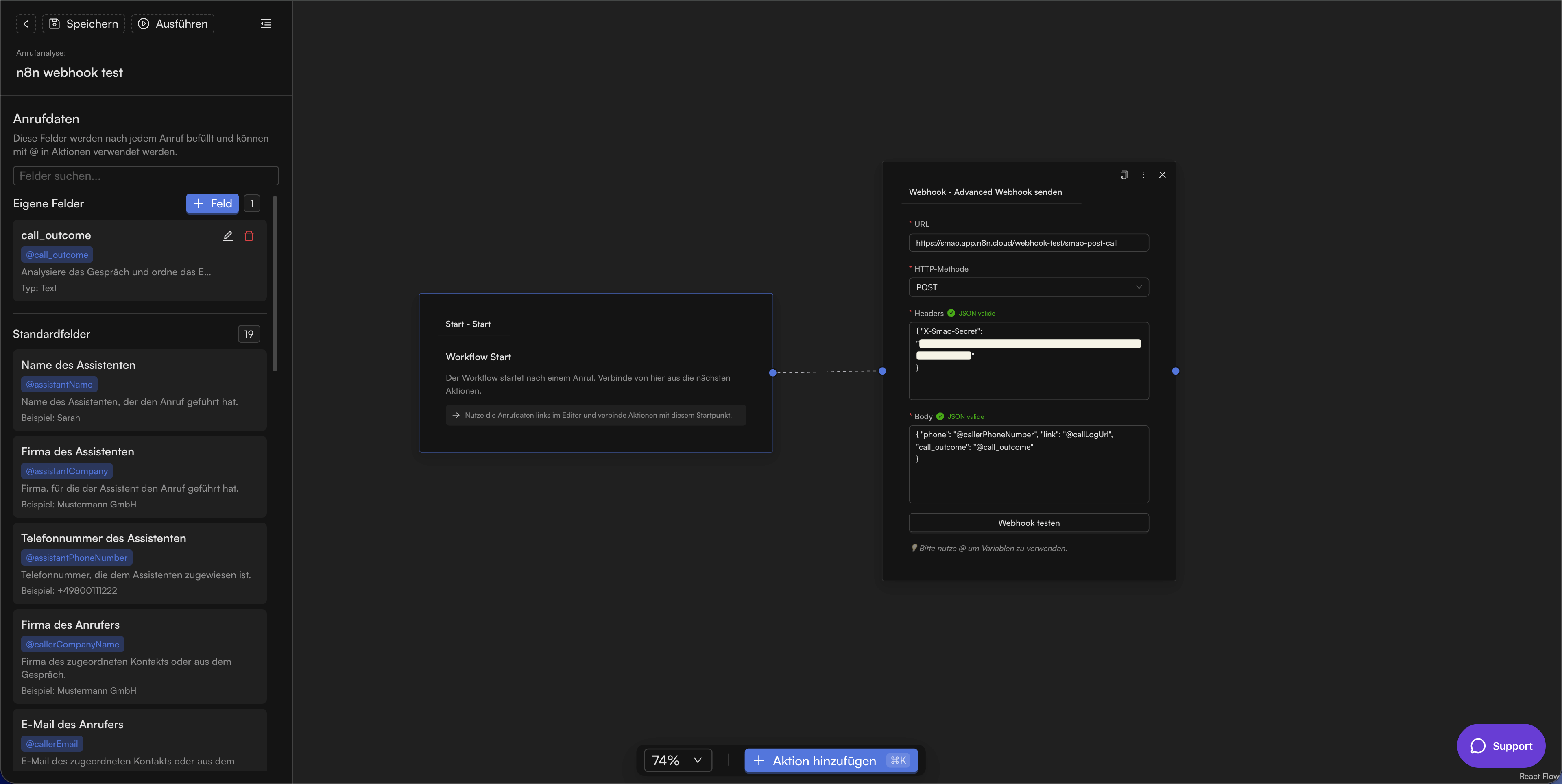This screenshot has width=1562, height=784.
Task: Click the Webhook node output connector handle
Action: pos(1176,371)
